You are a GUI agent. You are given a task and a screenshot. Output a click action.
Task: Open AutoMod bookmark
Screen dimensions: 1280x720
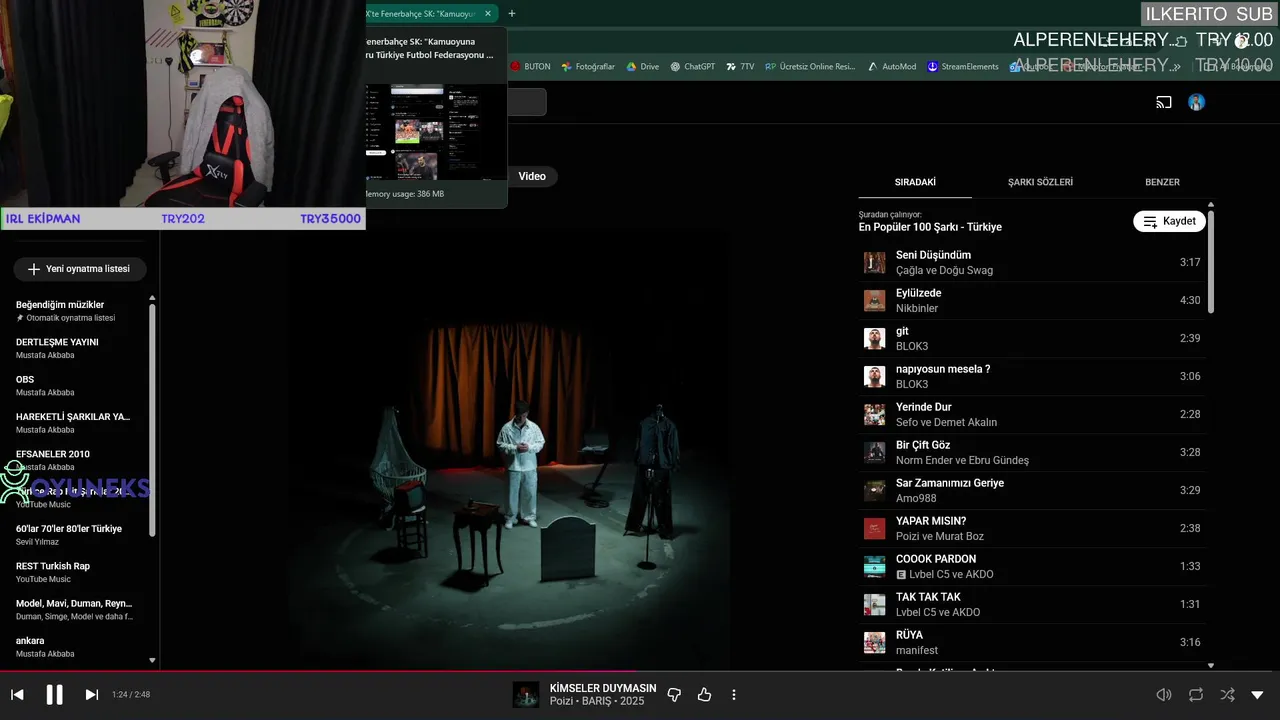(892, 67)
